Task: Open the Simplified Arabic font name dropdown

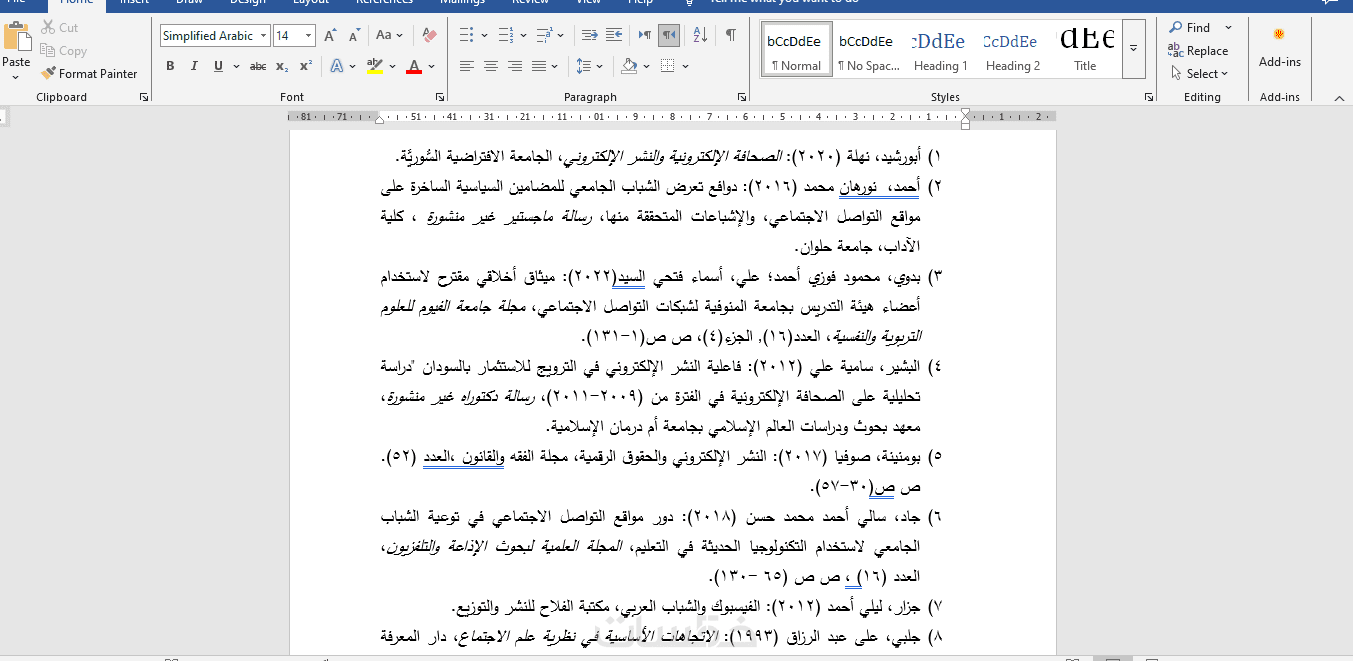Action: point(264,36)
